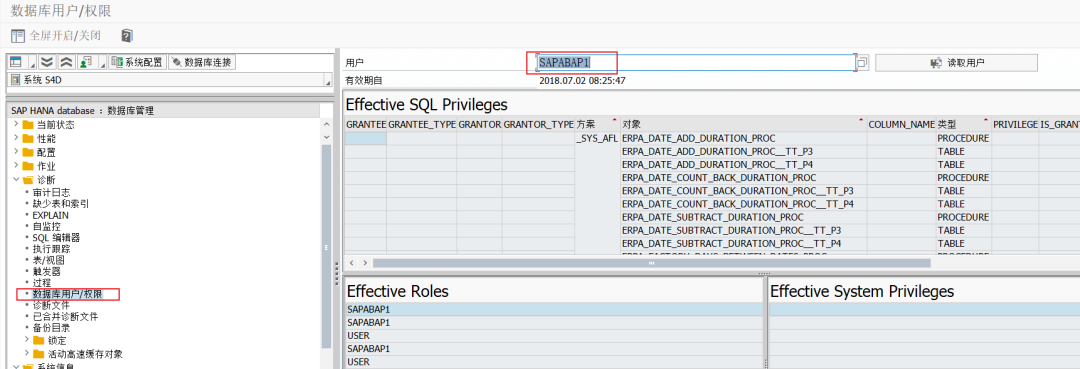Viewport: 1080px width, 369px height.
Task: Select the SQL 编辑器 tree item
Action: 56,238
